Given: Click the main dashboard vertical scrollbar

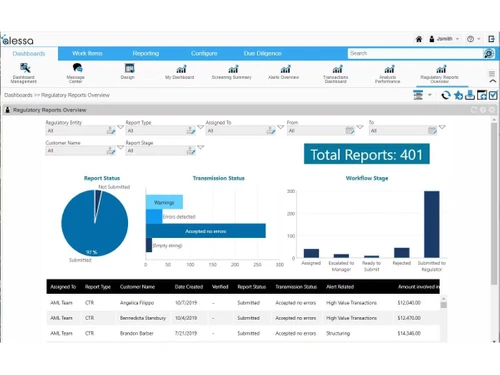Looking at the screenshot, I should 494,203.
